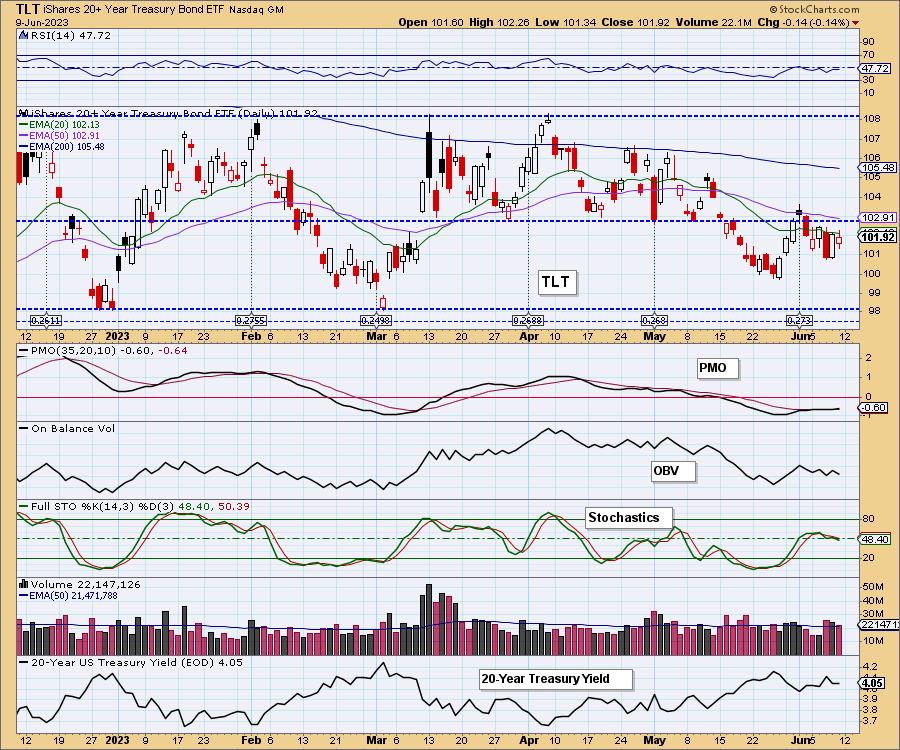
Task: Click the 0.273 boxed marker label
Action: tap(800, 321)
